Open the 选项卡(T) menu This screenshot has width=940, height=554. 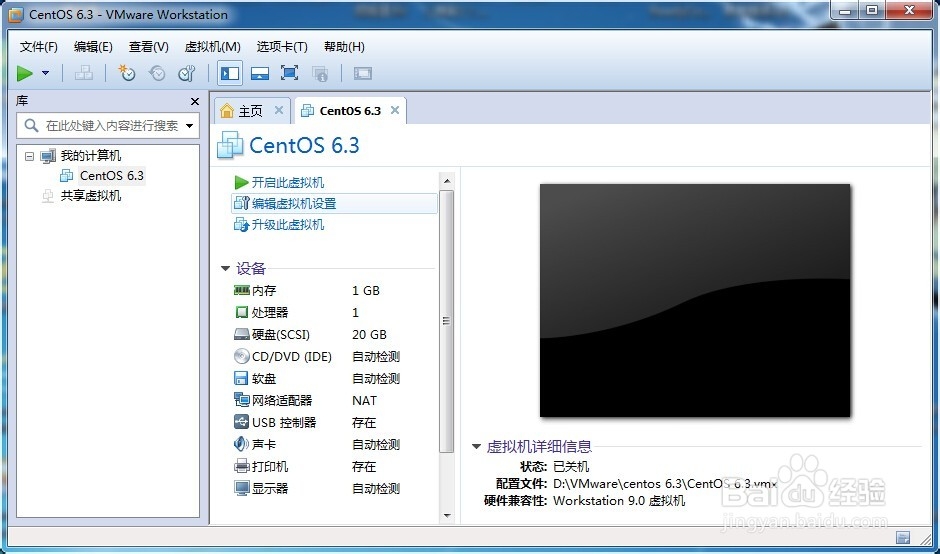coord(282,47)
